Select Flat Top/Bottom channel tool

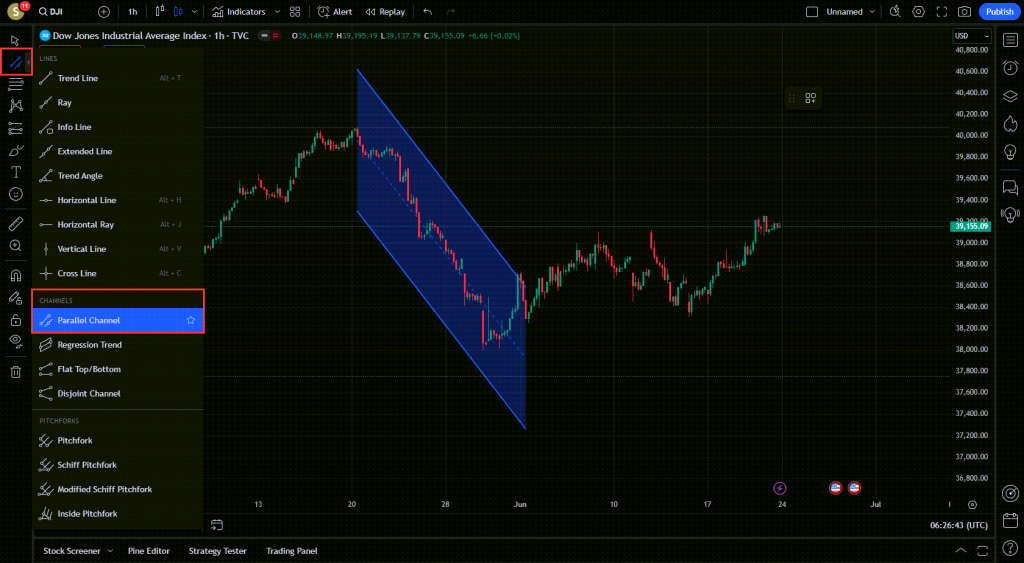pyautogui.click(x=118, y=369)
